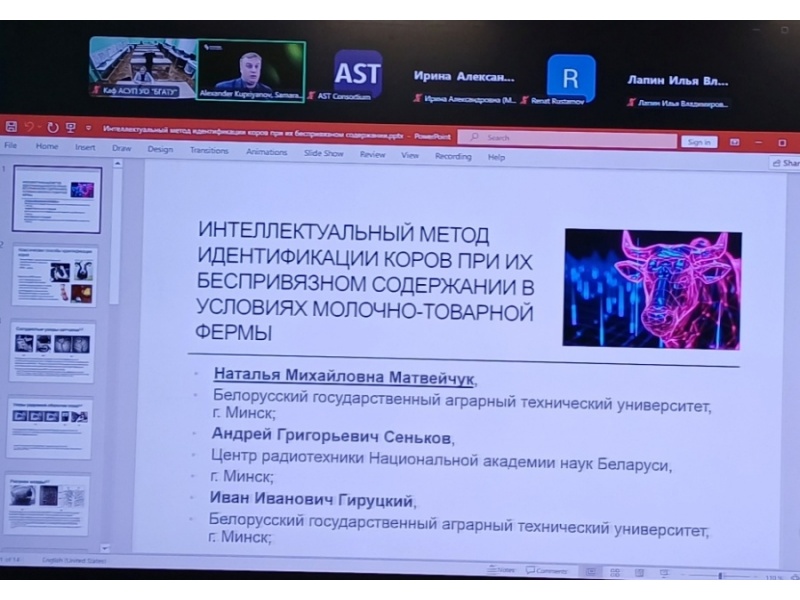This screenshot has height=600, width=800.
Task: Expand the Customize Quick Access Toolbar dropdown
Action: pyautogui.click(x=87, y=128)
